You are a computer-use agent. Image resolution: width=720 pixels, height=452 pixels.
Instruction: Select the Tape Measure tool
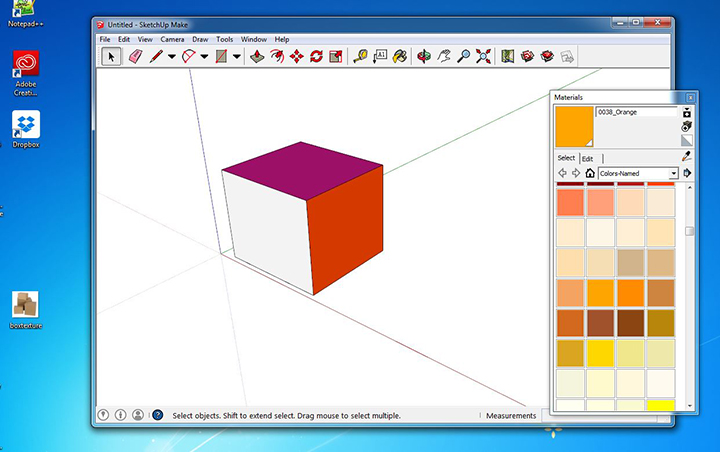point(360,56)
